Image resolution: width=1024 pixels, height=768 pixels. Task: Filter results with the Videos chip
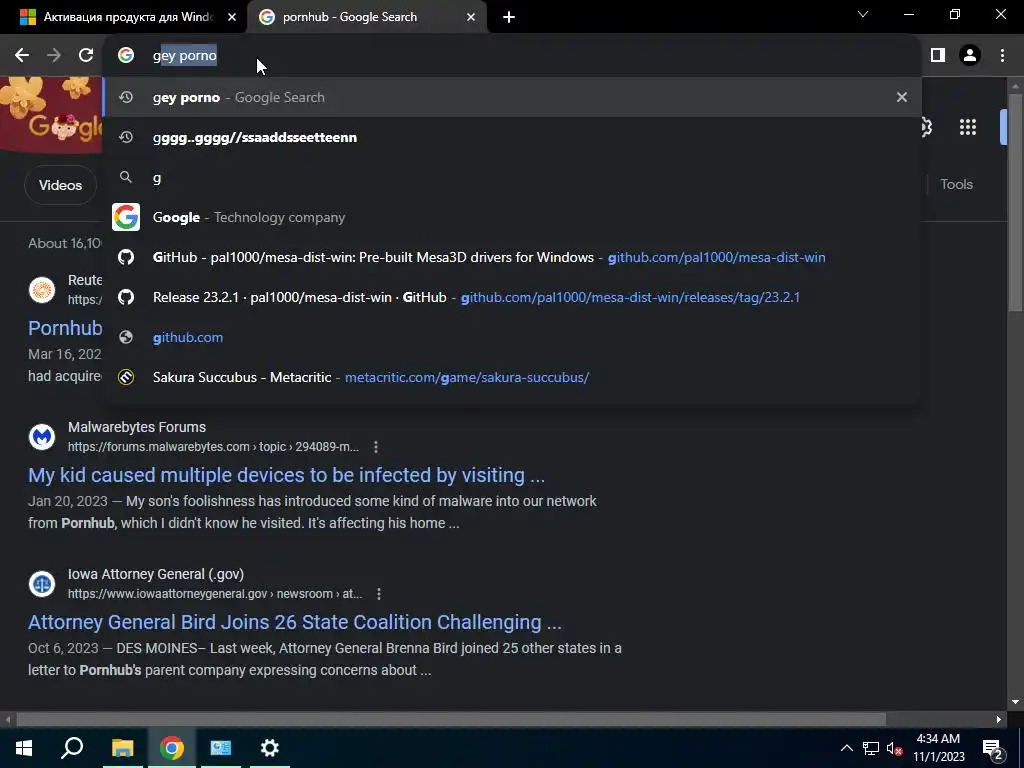(x=60, y=185)
